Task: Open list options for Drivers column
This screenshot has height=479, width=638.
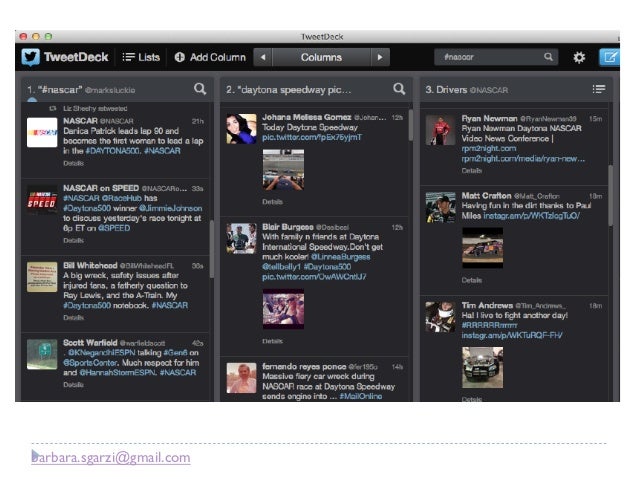Action: pos(599,89)
